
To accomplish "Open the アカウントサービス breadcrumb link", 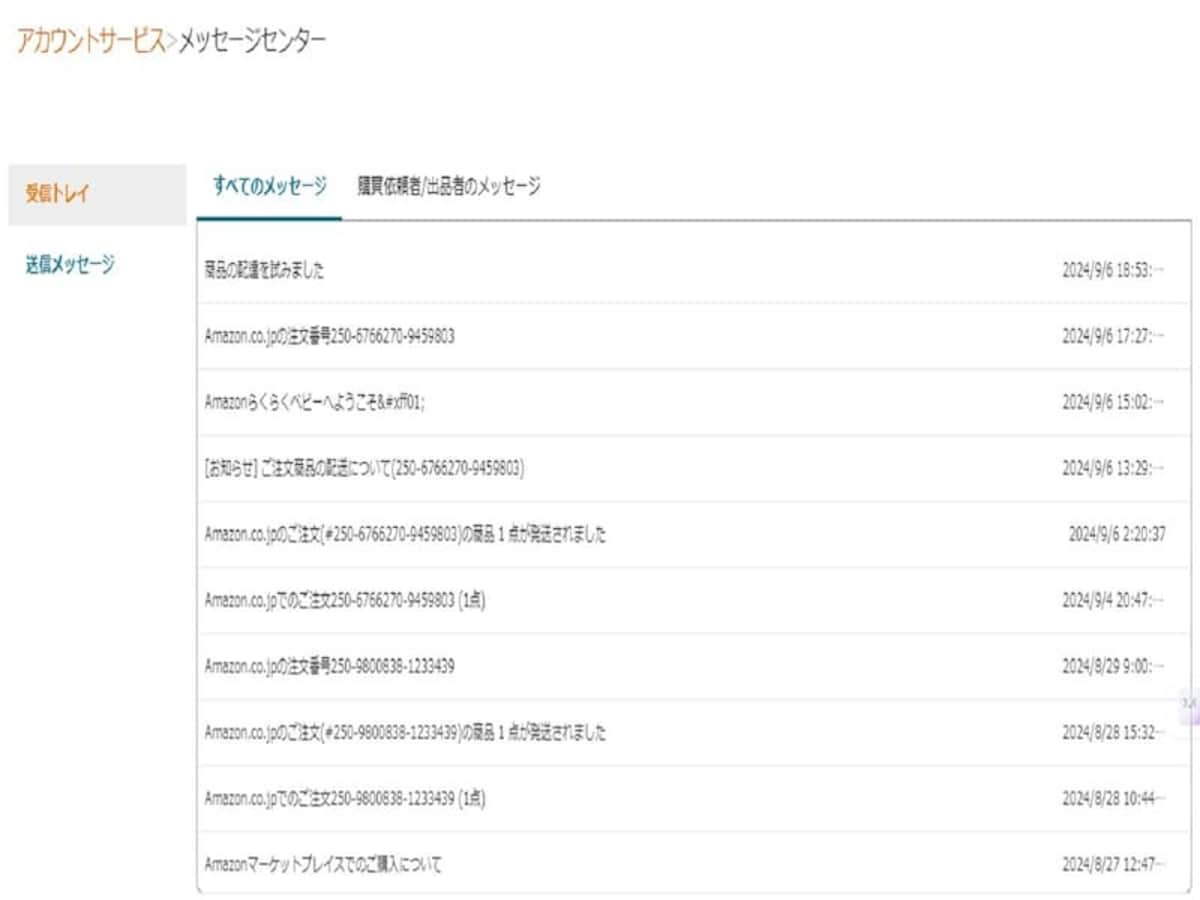I will 91,42.
